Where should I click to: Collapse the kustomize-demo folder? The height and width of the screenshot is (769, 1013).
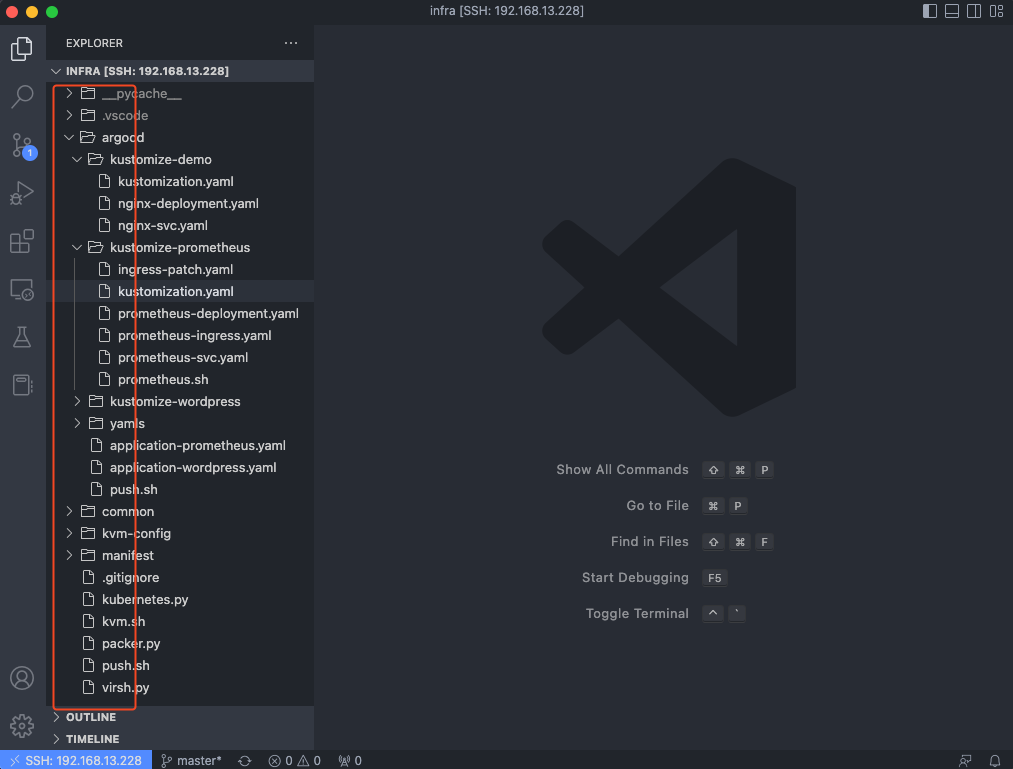tap(180, 160)
